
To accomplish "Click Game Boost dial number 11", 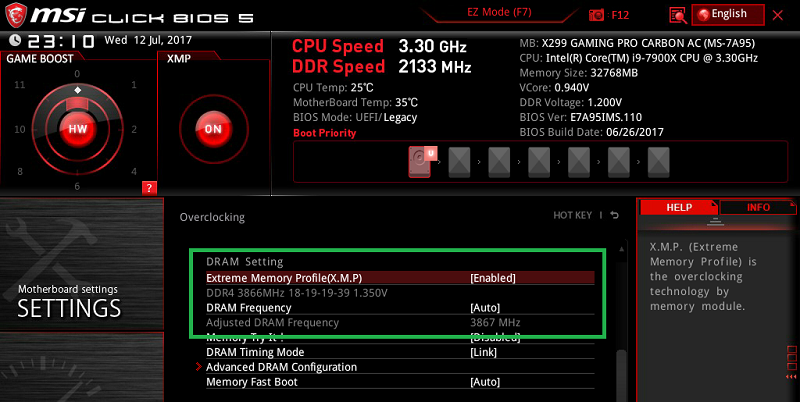I will [19, 85].
